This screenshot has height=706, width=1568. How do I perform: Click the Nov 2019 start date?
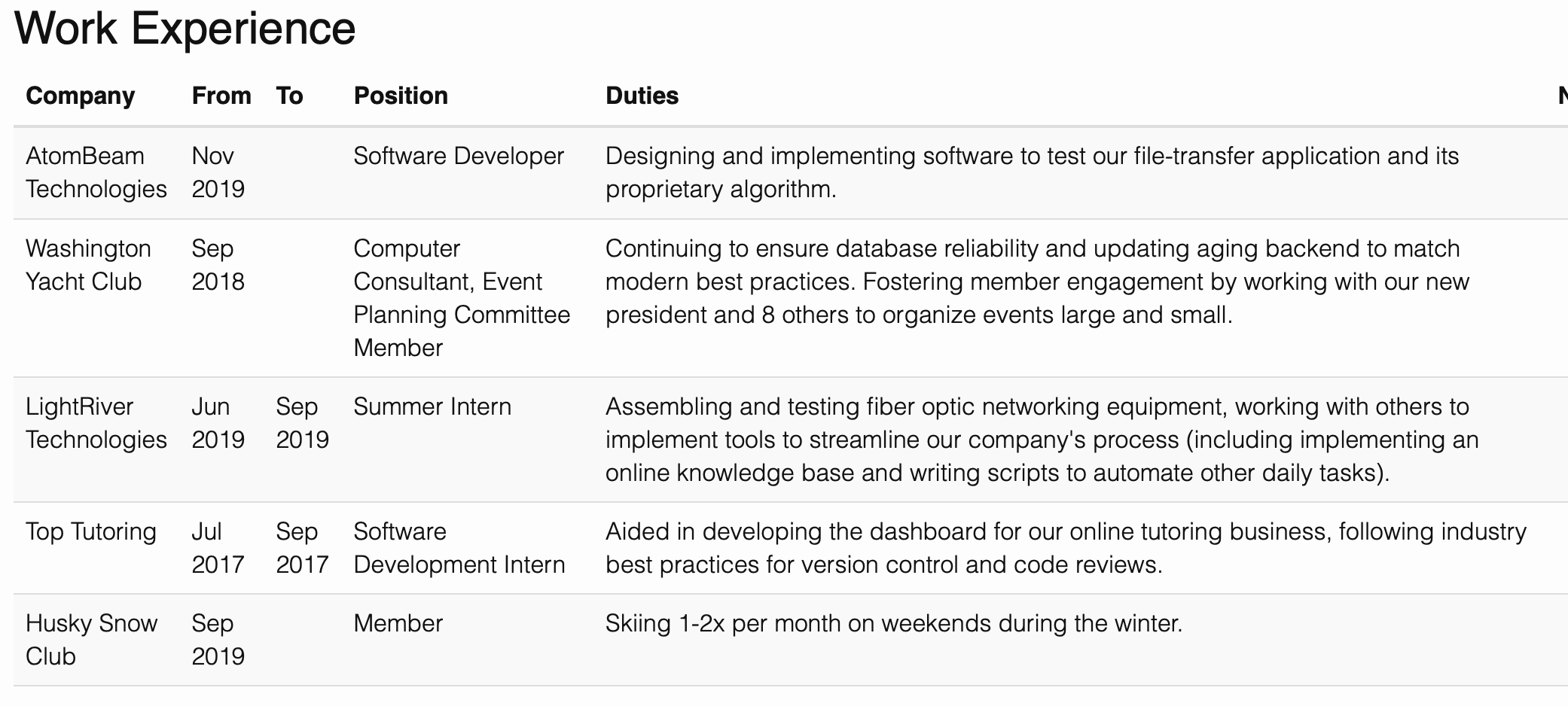(x=218, y=172)
